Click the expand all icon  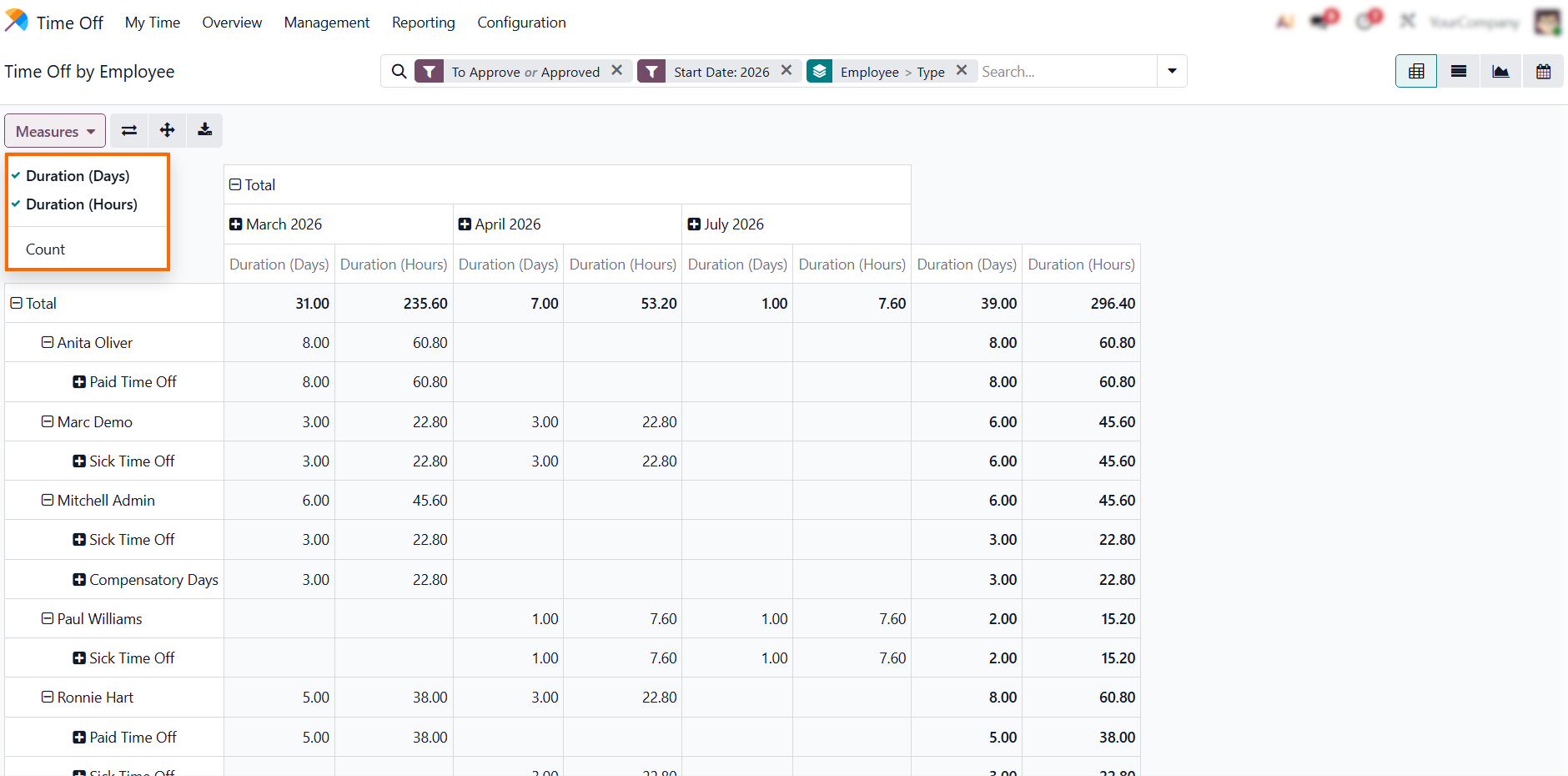pos(167,130)
